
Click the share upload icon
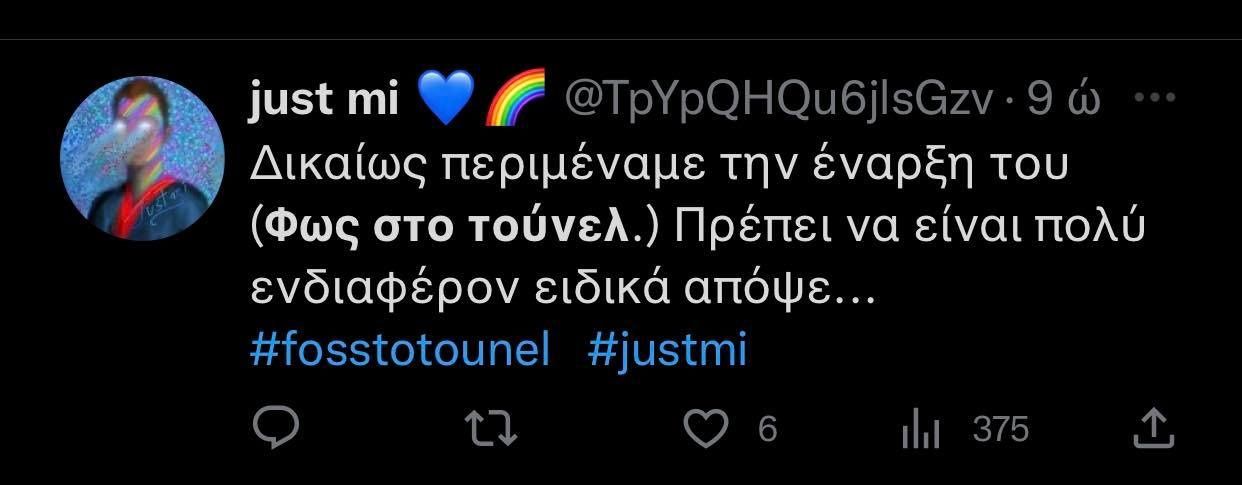point(1152,429)
